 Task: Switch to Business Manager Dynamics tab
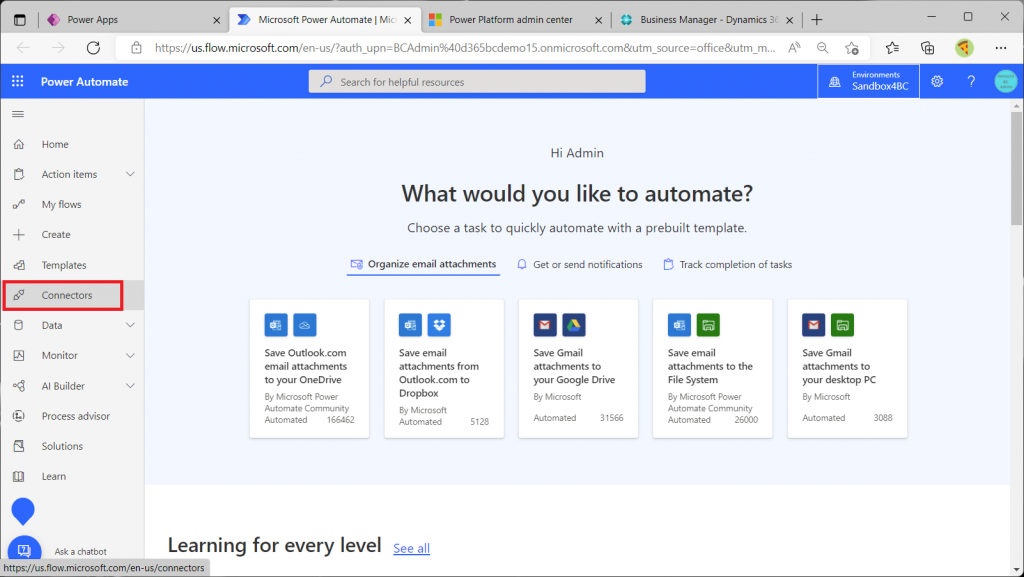coord(707,20)
